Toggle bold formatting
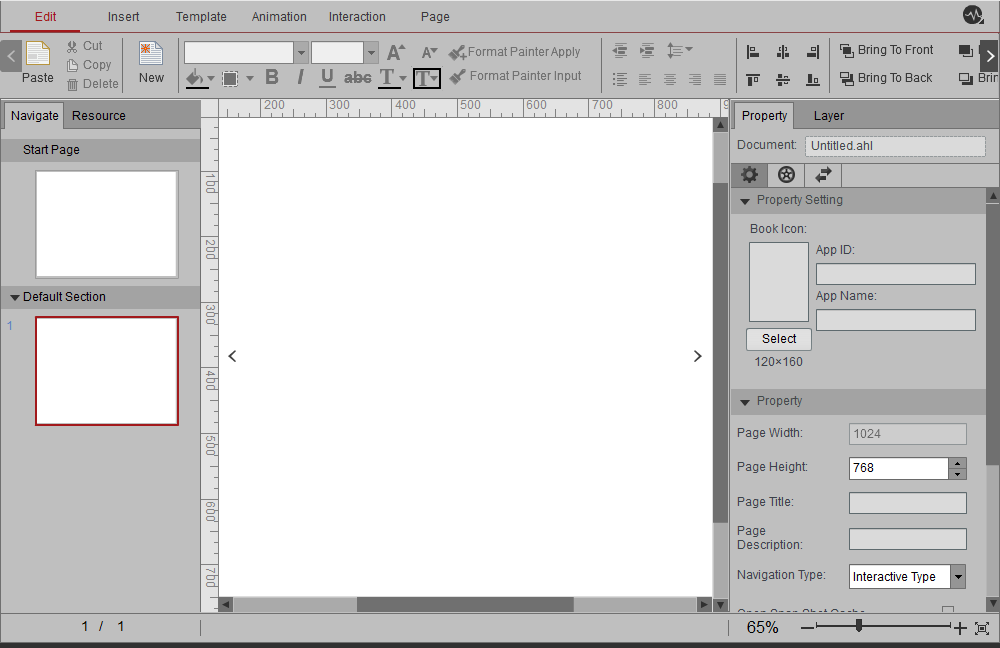1000x648 pixels. 272,77
